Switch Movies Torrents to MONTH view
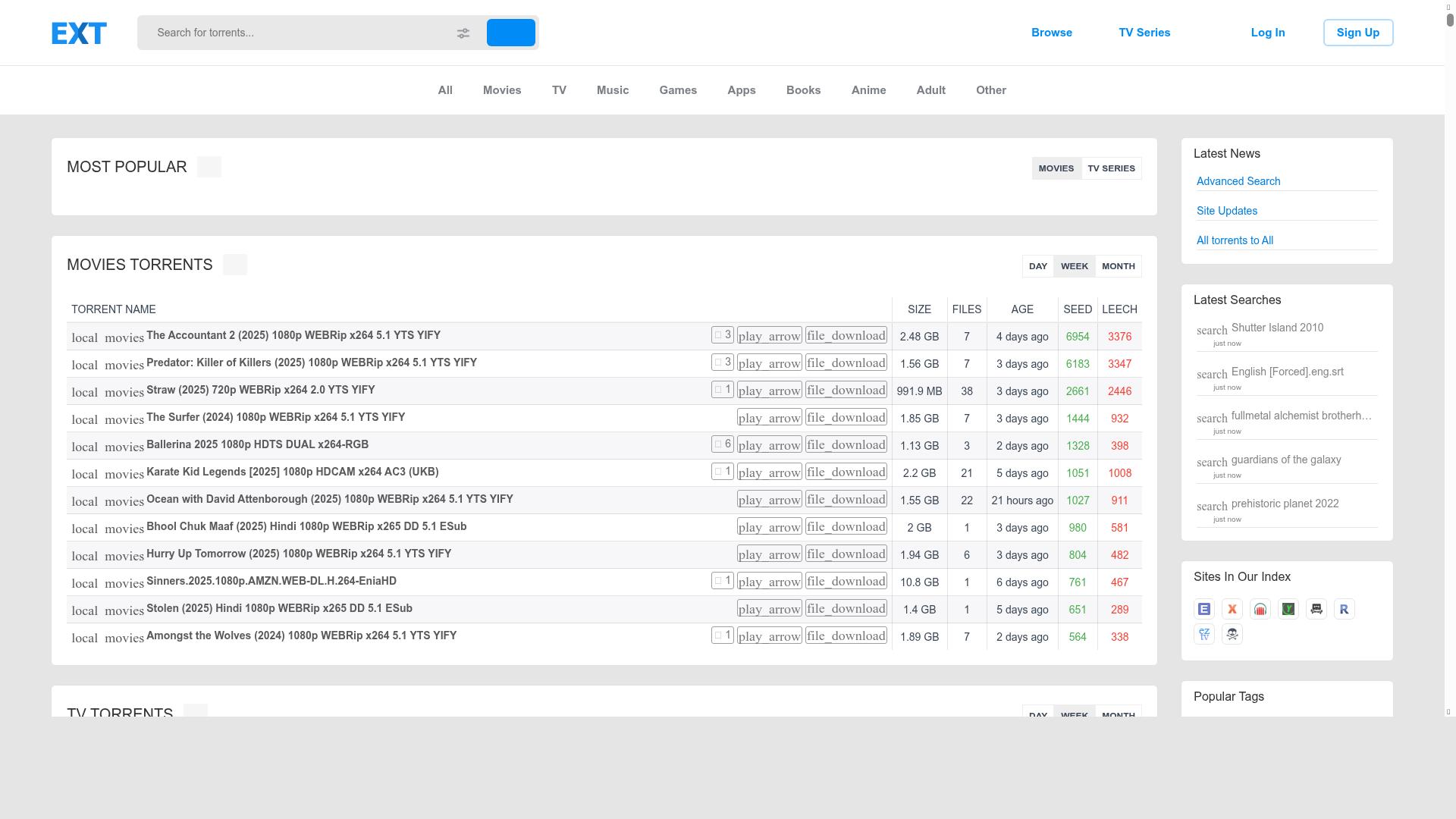 (1118, 266)
